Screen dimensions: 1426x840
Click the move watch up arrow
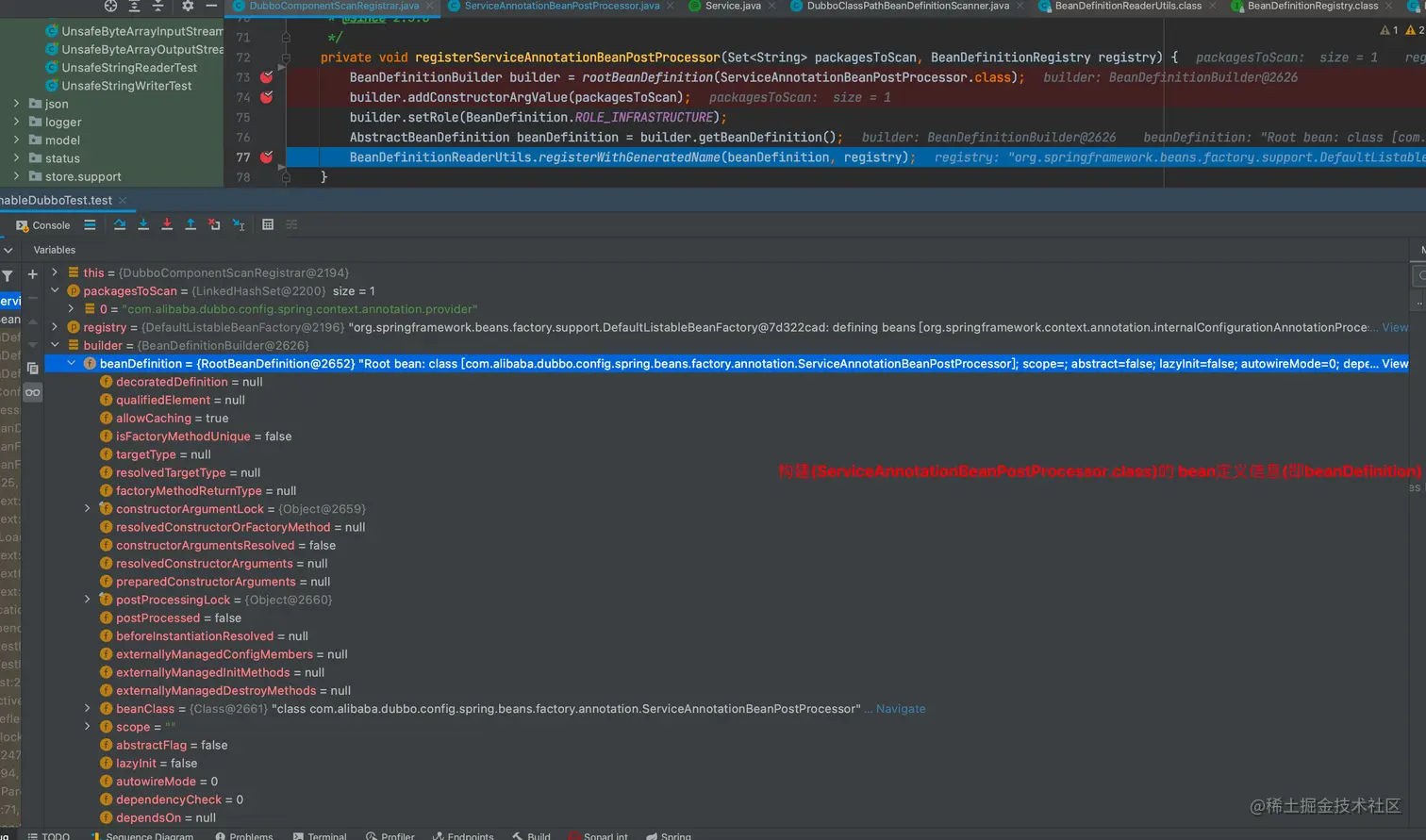pos(32,321)
